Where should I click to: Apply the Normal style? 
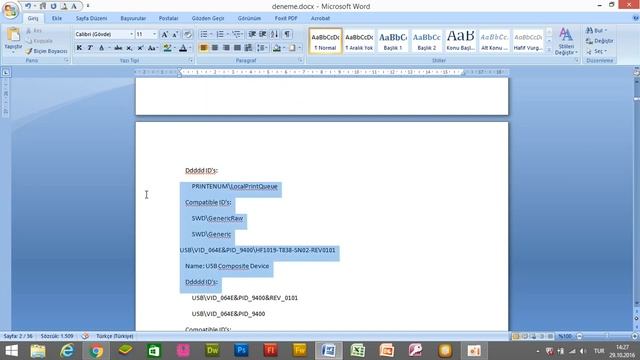click(325, 41)
